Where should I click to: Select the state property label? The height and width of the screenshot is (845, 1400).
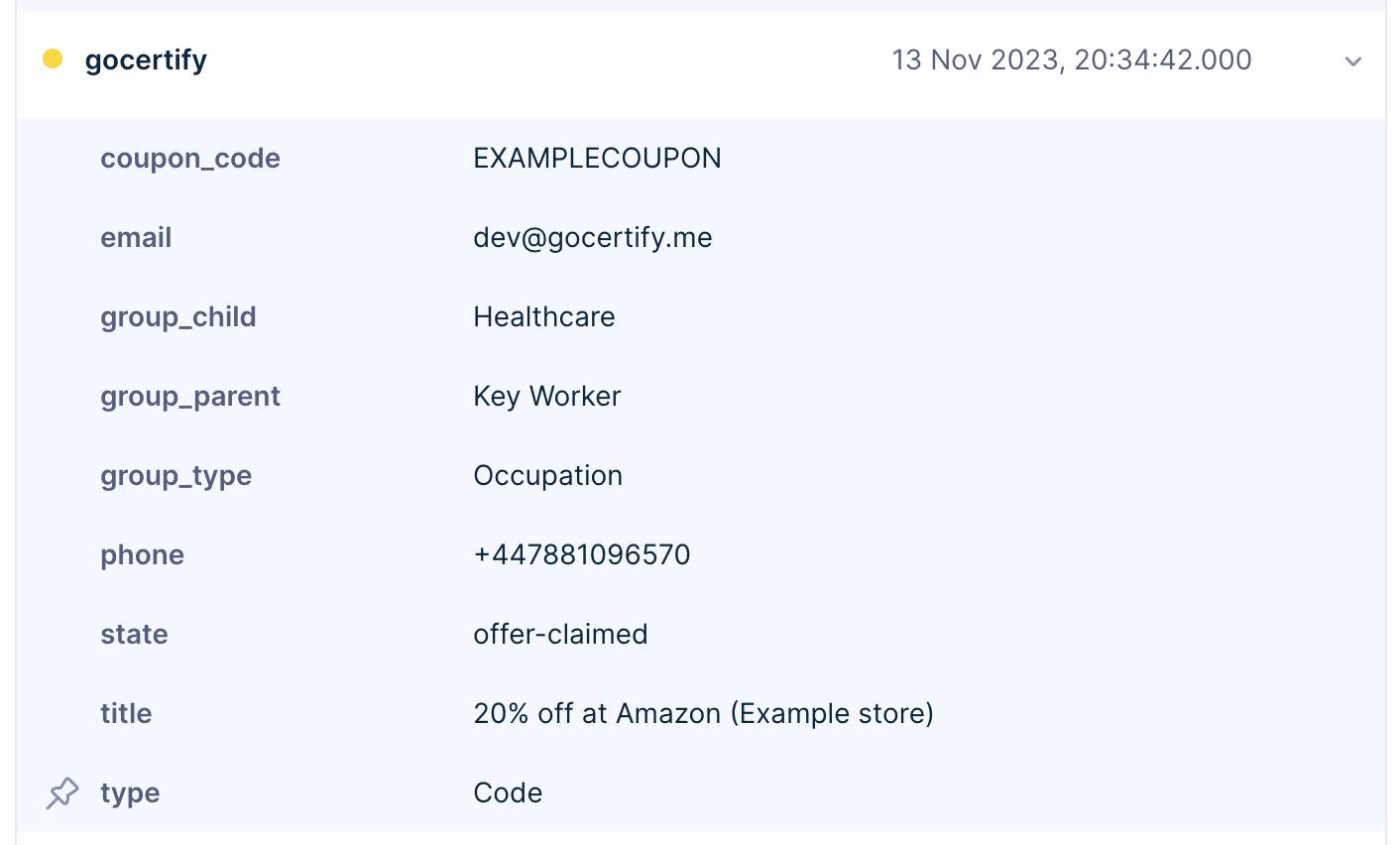tap(134, 635)
